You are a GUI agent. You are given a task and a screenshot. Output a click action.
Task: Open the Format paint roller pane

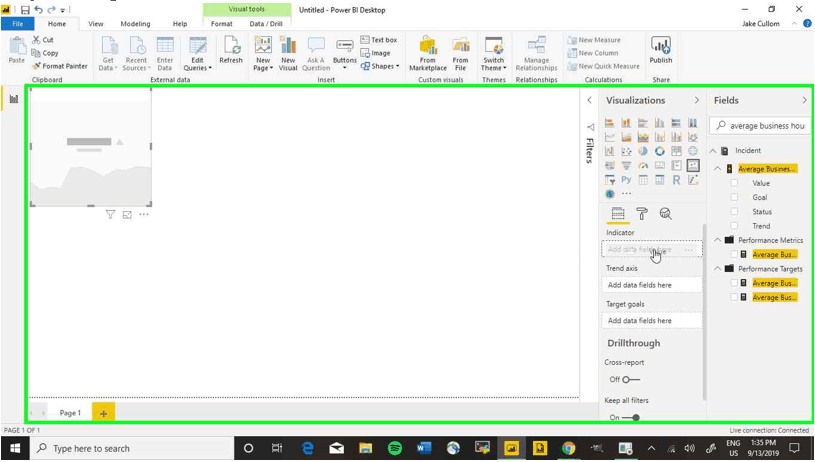(642, 214)
